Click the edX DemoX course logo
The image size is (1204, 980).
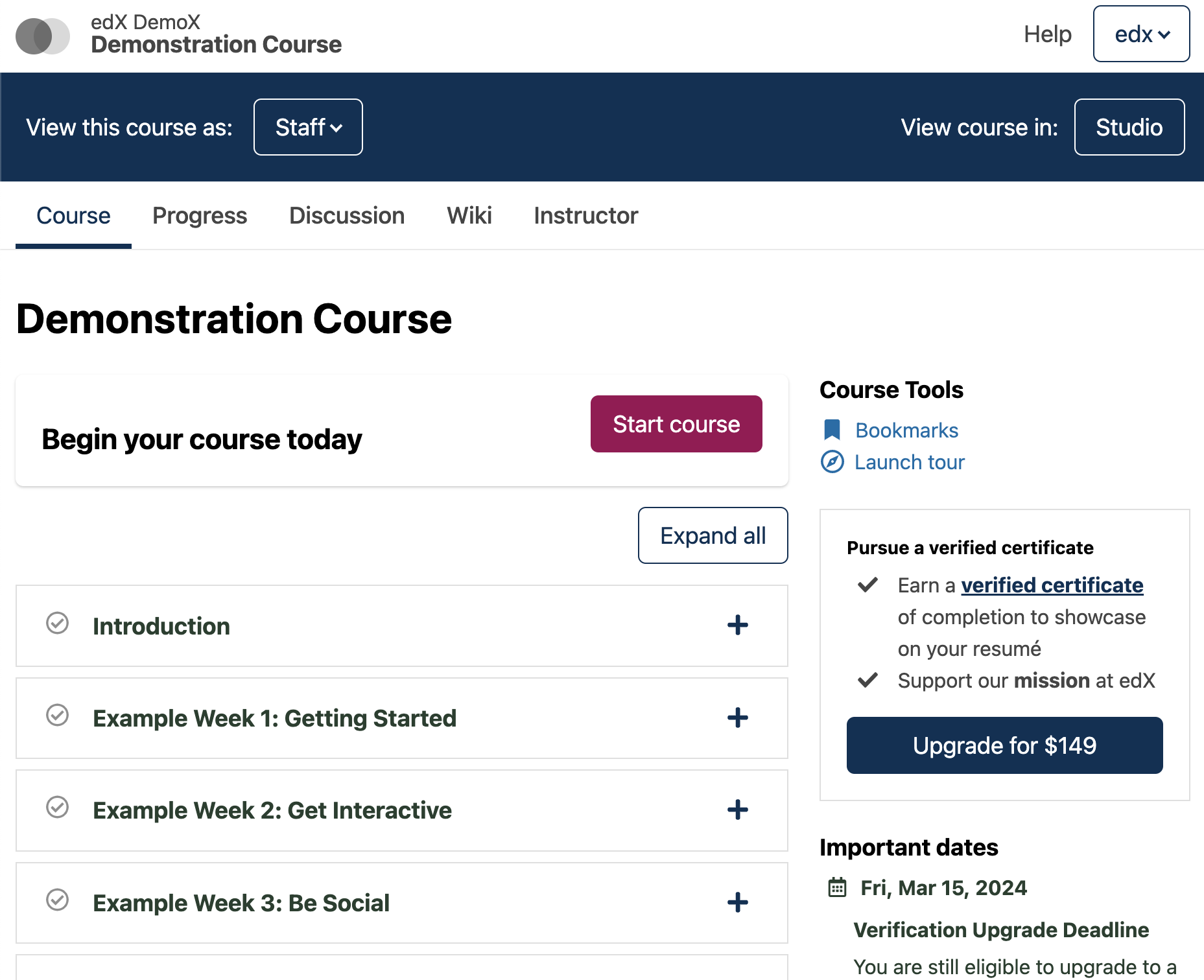tap(42, 36)
